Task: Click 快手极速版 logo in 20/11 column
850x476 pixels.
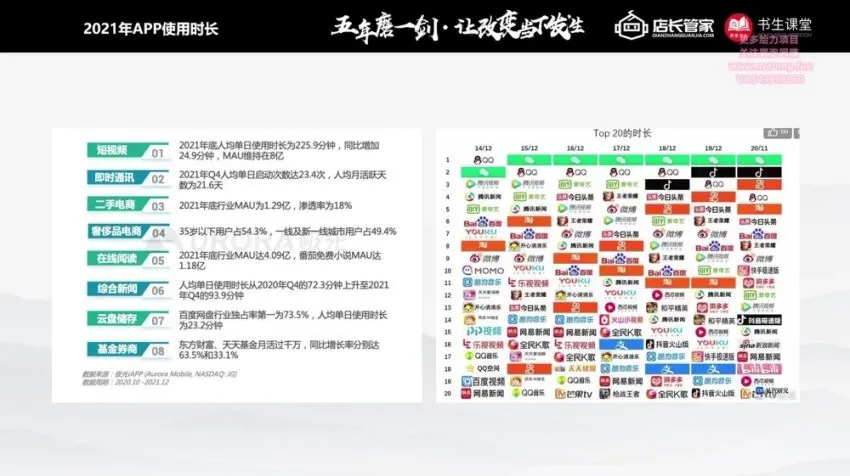Action: coord(759,270)
